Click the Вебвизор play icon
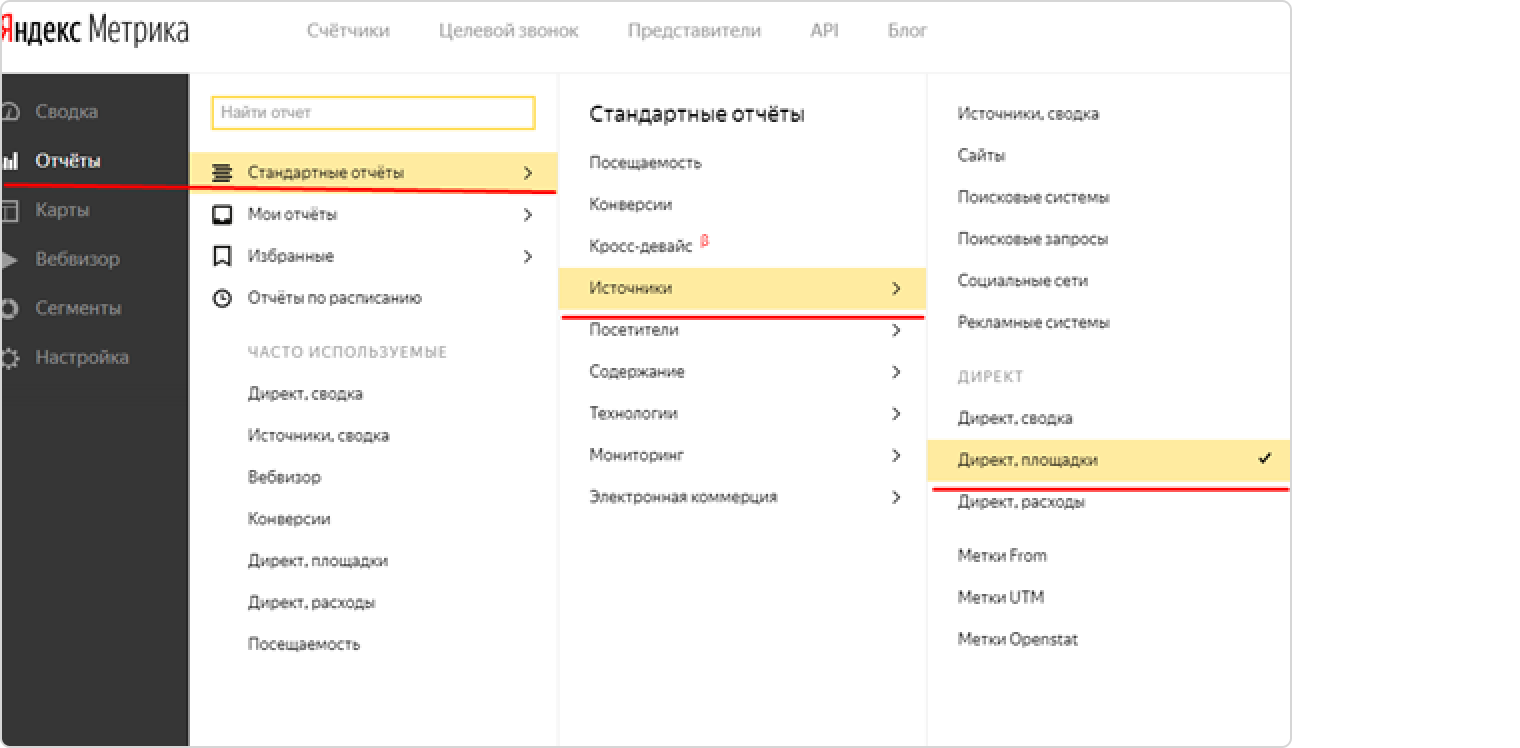The image size is (1520, 748). 11,260
